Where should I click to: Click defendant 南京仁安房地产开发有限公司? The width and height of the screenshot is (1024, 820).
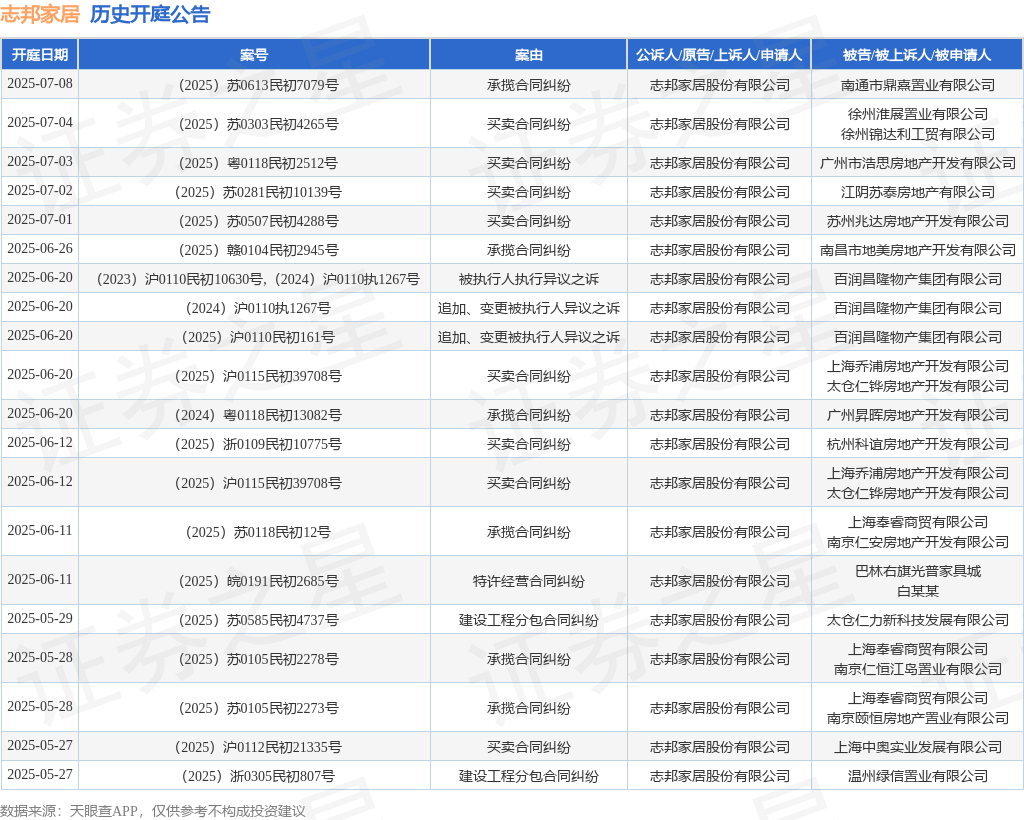pyautogui.click(x=918, y=542)
